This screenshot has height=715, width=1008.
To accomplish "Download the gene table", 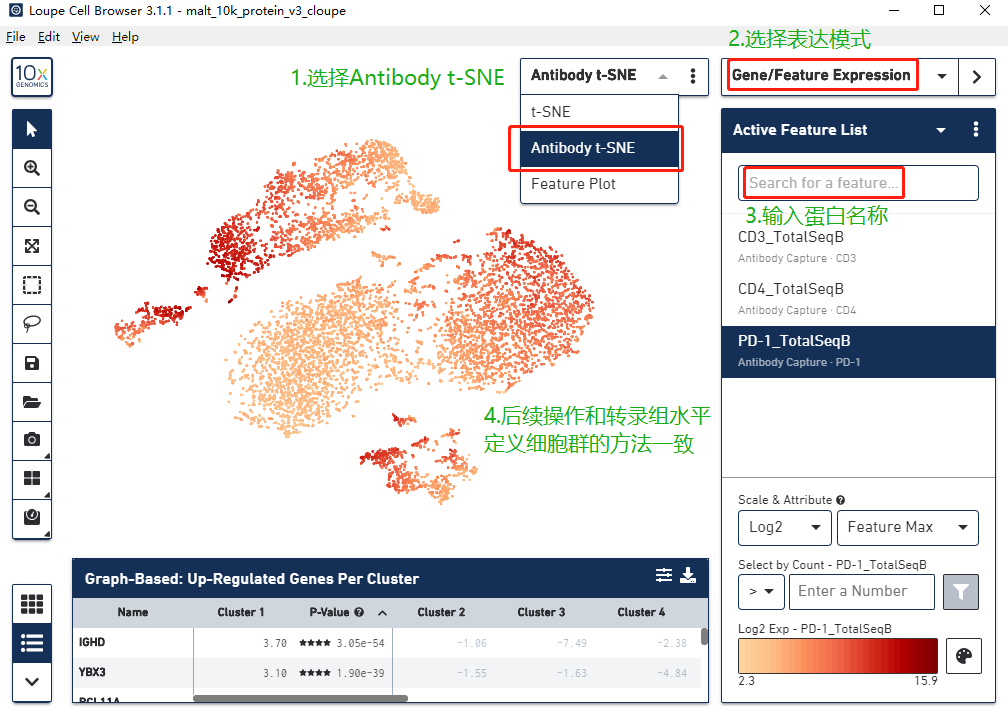I will point(688,575).
